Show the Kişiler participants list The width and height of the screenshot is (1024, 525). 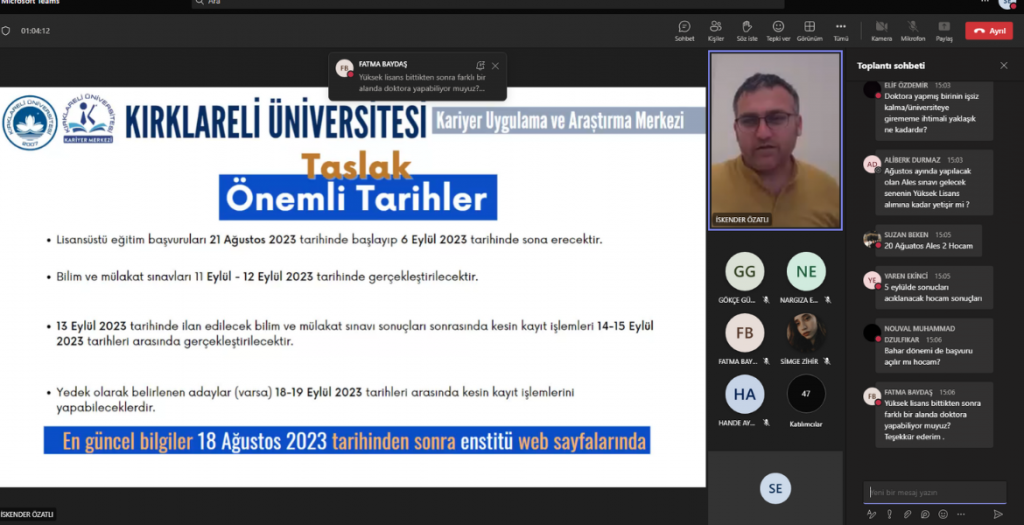point(716,31)
